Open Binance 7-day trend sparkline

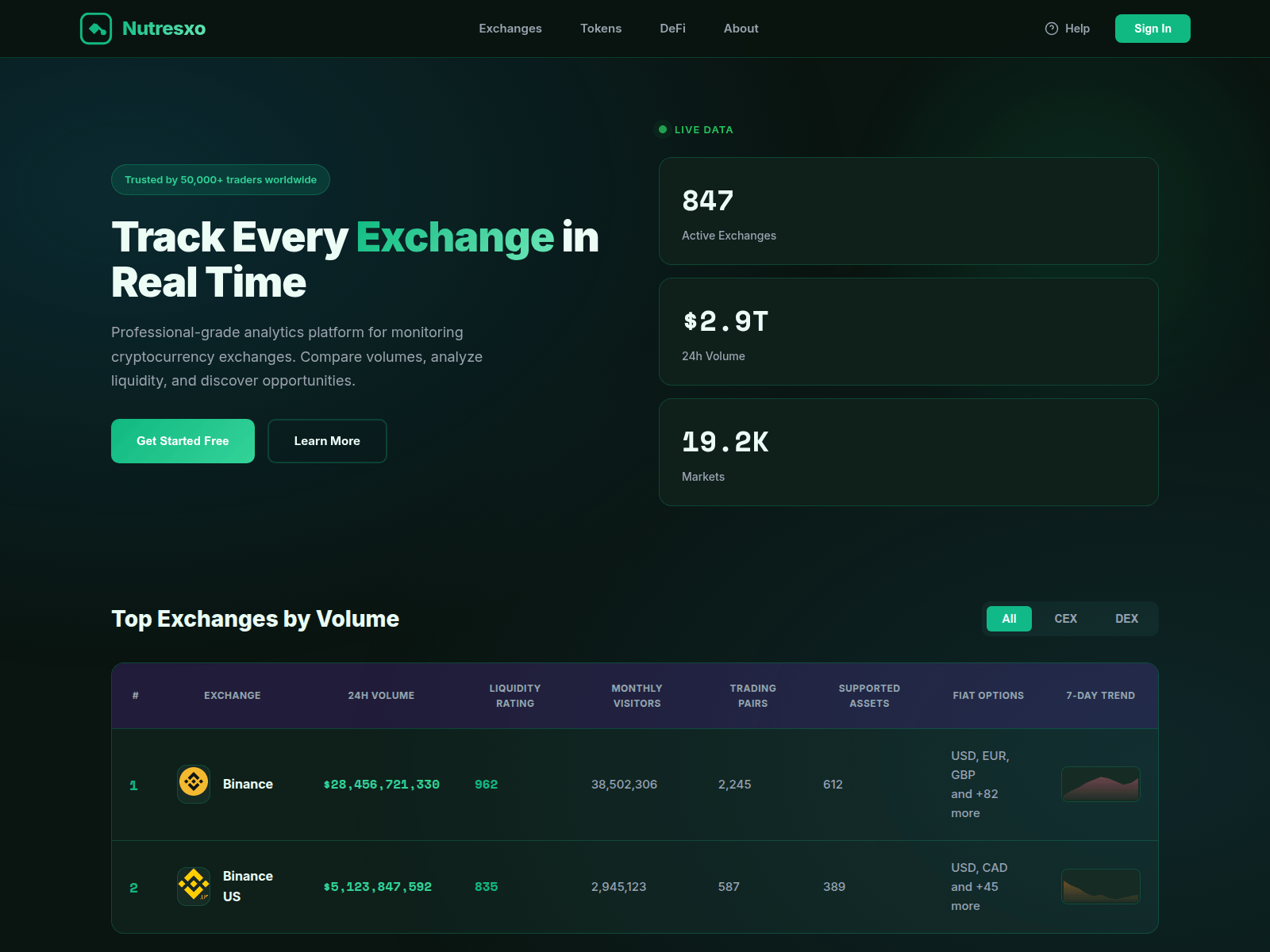tap(1100, 784)
